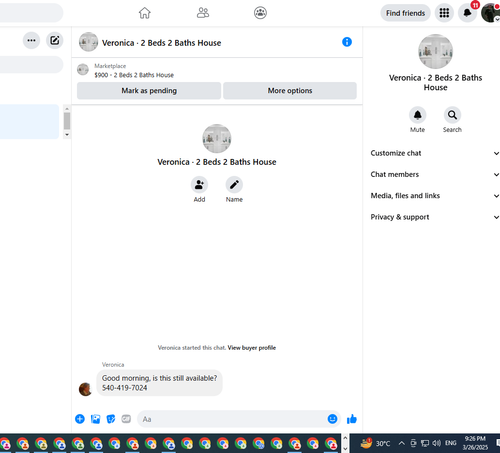Open the emoji picker smiley icon
500x453 pixels.
coord(332,419)
